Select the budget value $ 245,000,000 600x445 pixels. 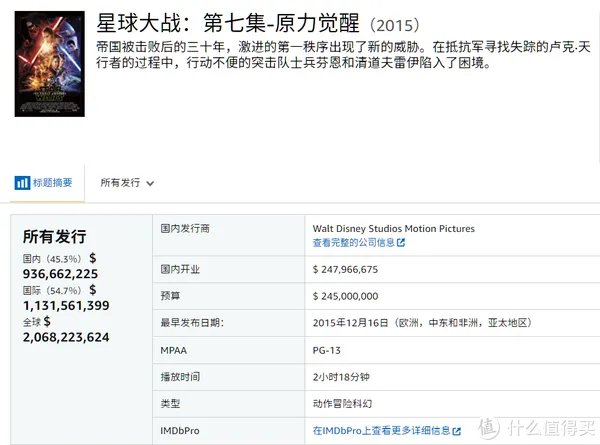click(346, 296)
